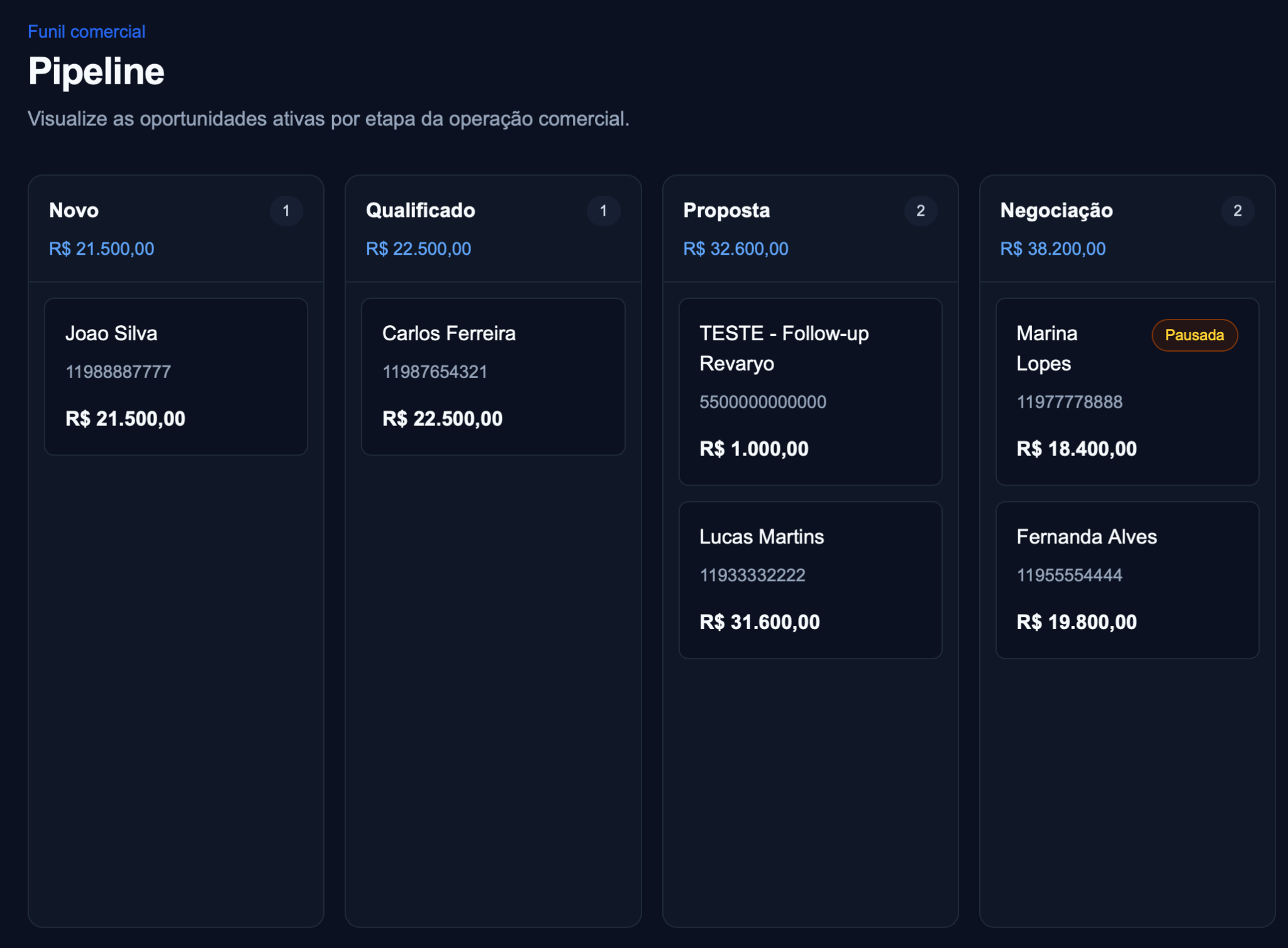1288x948 pixels.
Task: Select the Fernanda Alves card
Action: point(1128,580)
